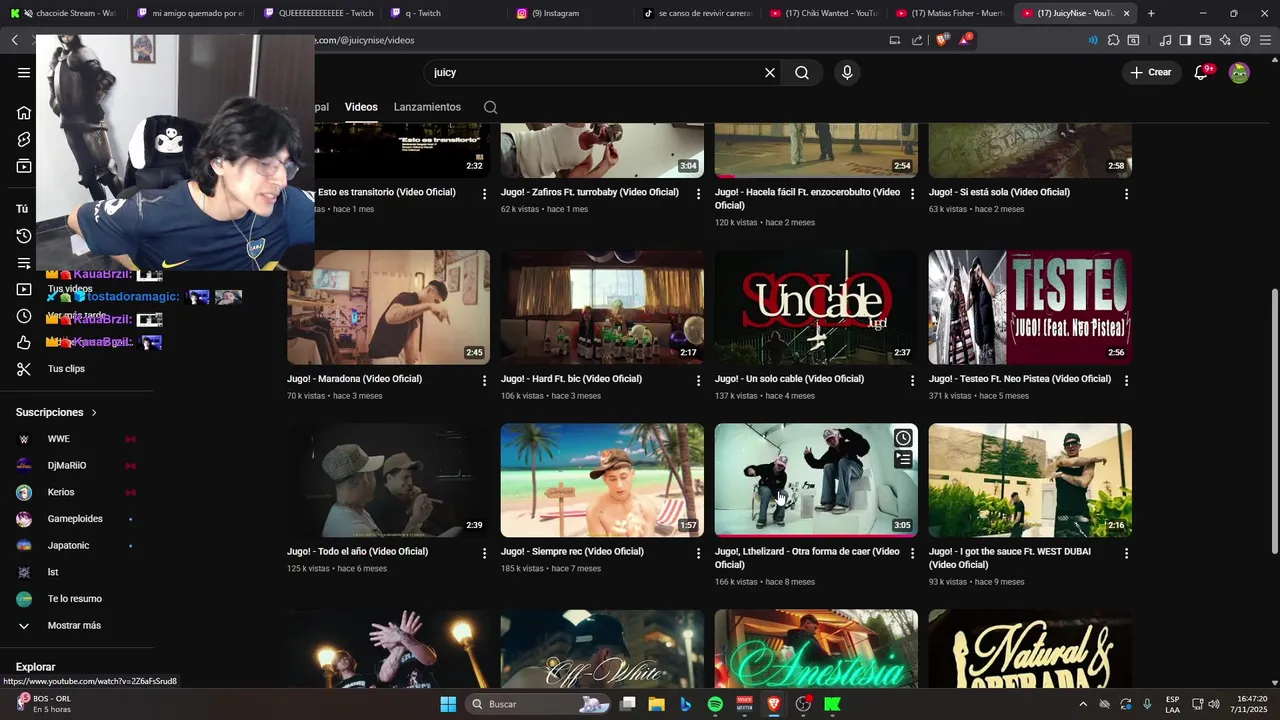
Task: Open Spotify from the taskbar
Action: tap(715, 704)
